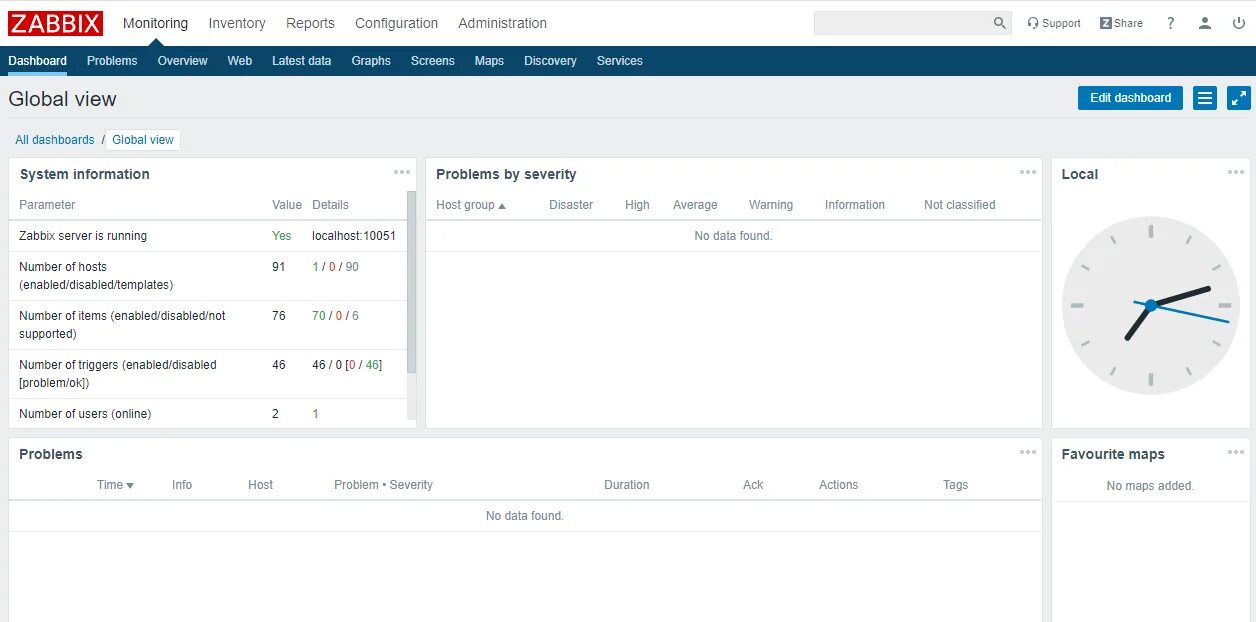This screenshot has height=622, width=1256.
Task: Click the triggers details '46 / 0 [0 / 46]'
Action: 347,365
